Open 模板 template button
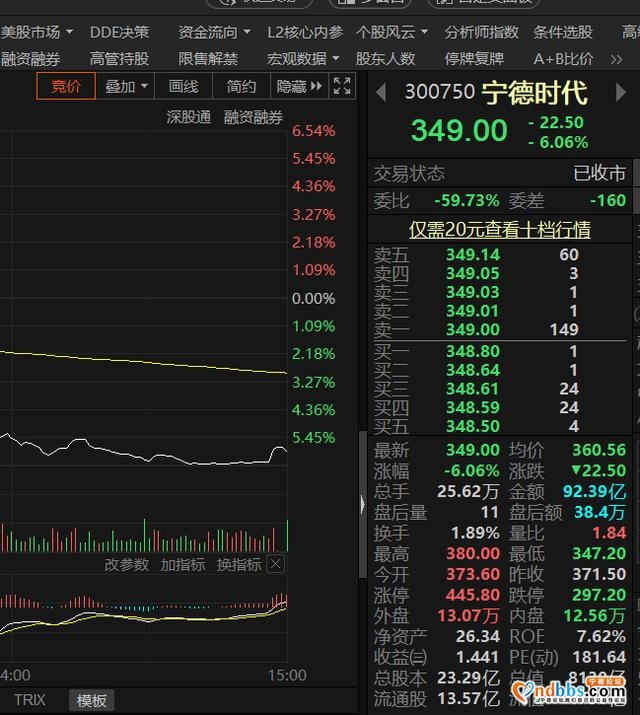 coord(92,700)
